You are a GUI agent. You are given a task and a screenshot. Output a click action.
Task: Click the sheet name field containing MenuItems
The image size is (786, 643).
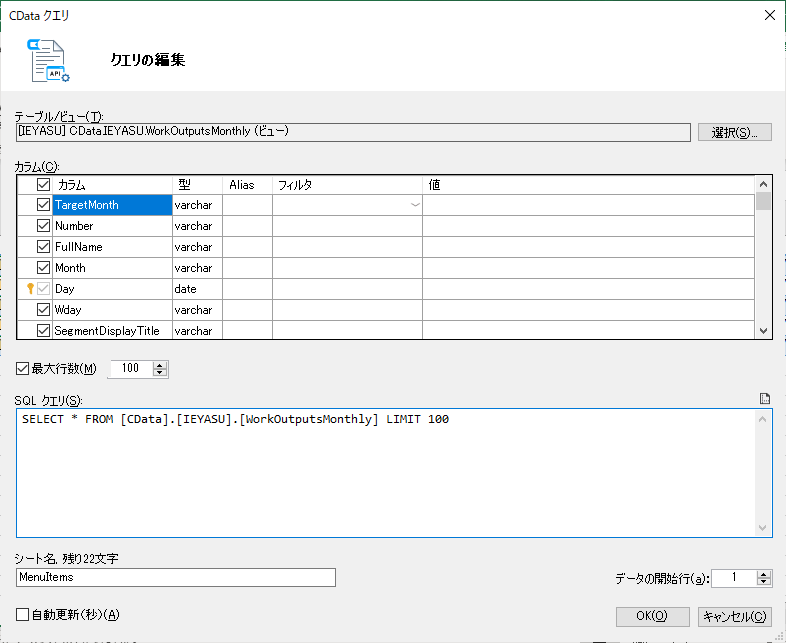176,577
